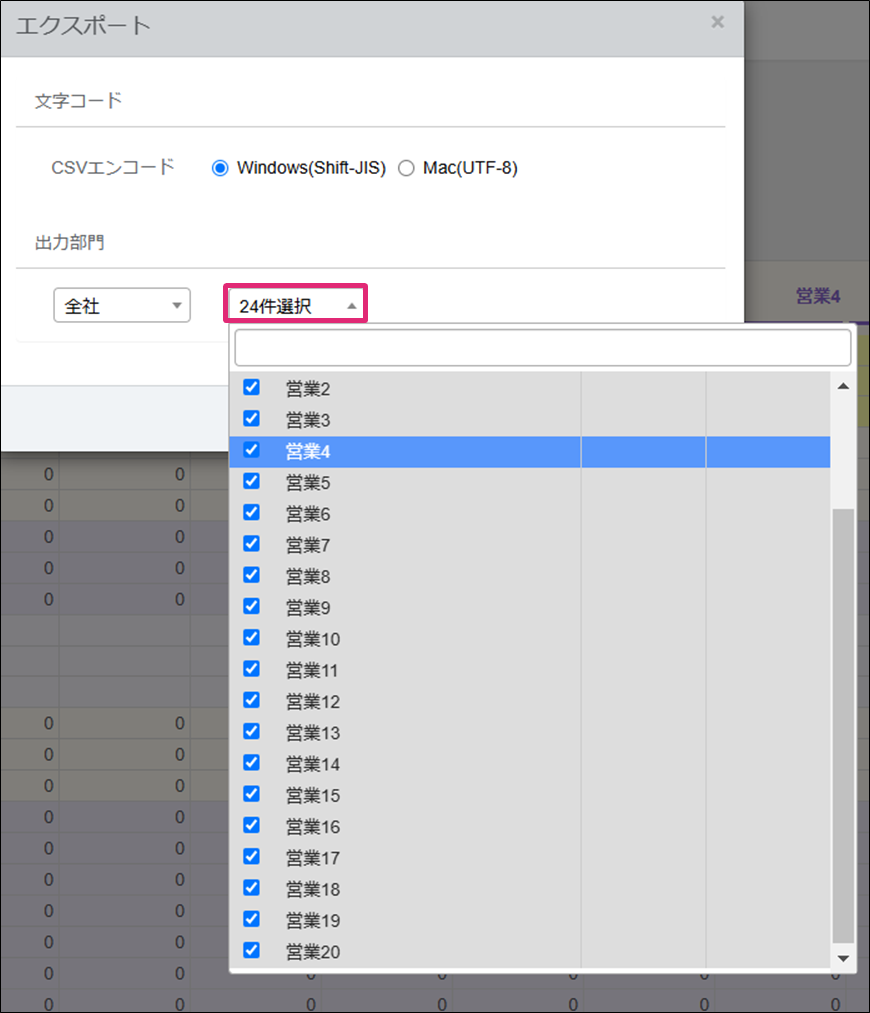Uncheck the 営業2 checkbox
This screenshot has width=870, height=1013.
(x=252, y=387)
